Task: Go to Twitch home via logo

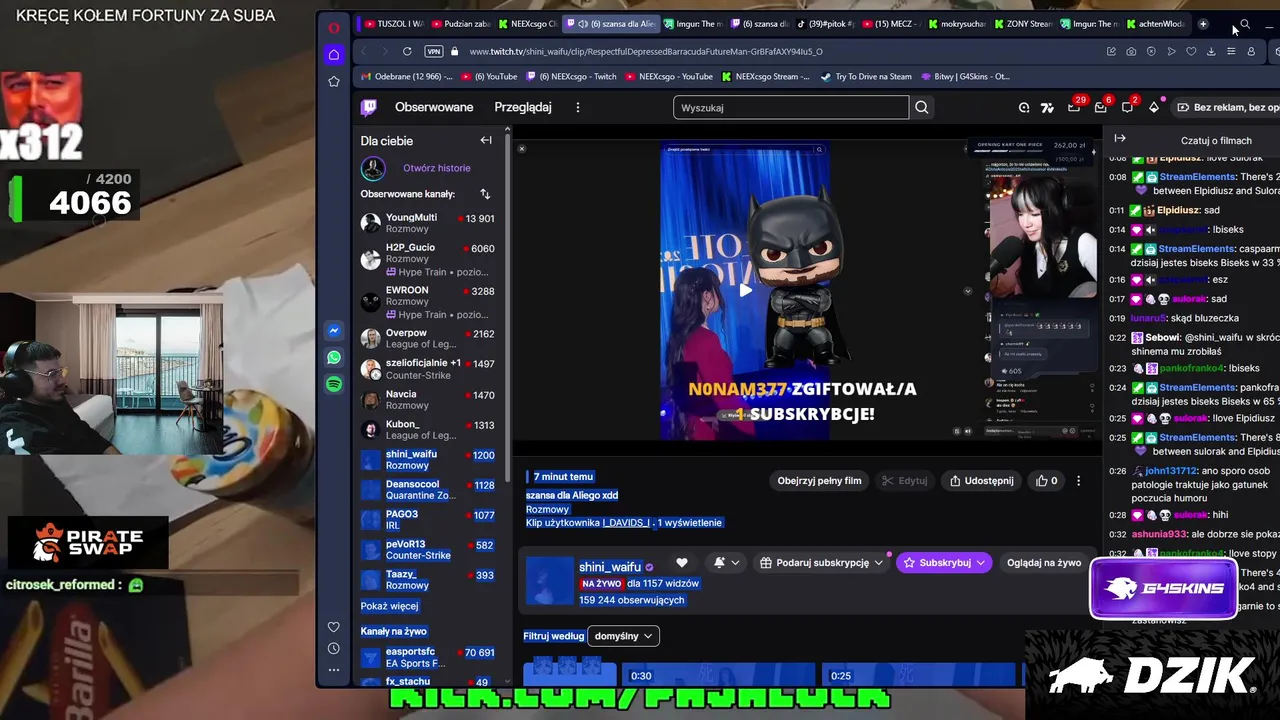Action: [369, 107]
